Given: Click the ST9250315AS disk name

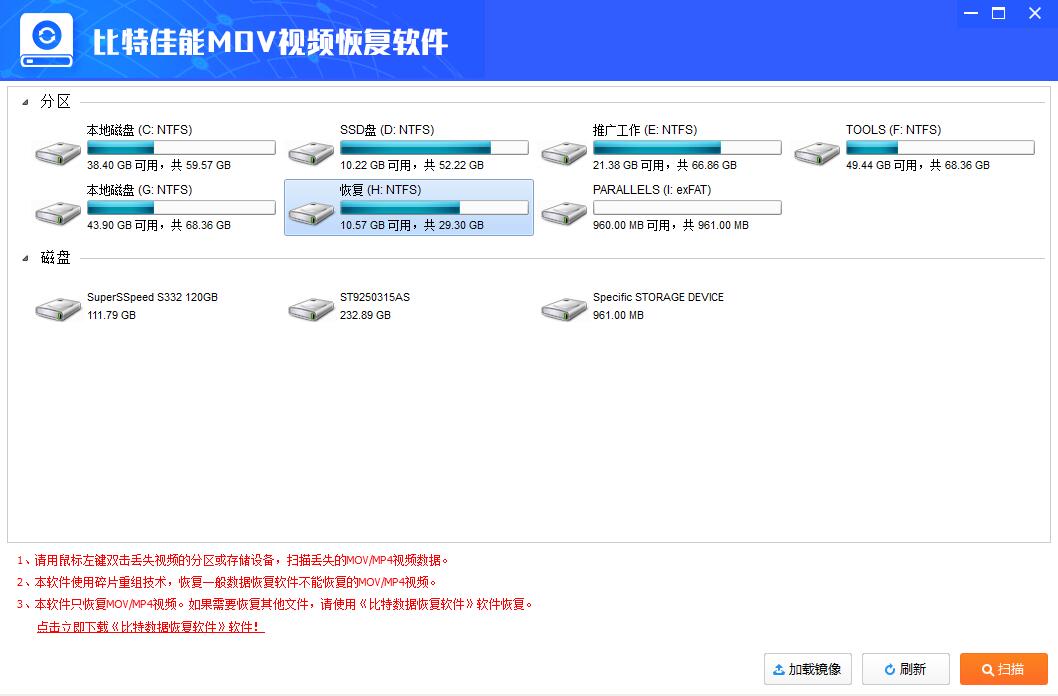Looking at the screenshot, I should coord(374,297).
